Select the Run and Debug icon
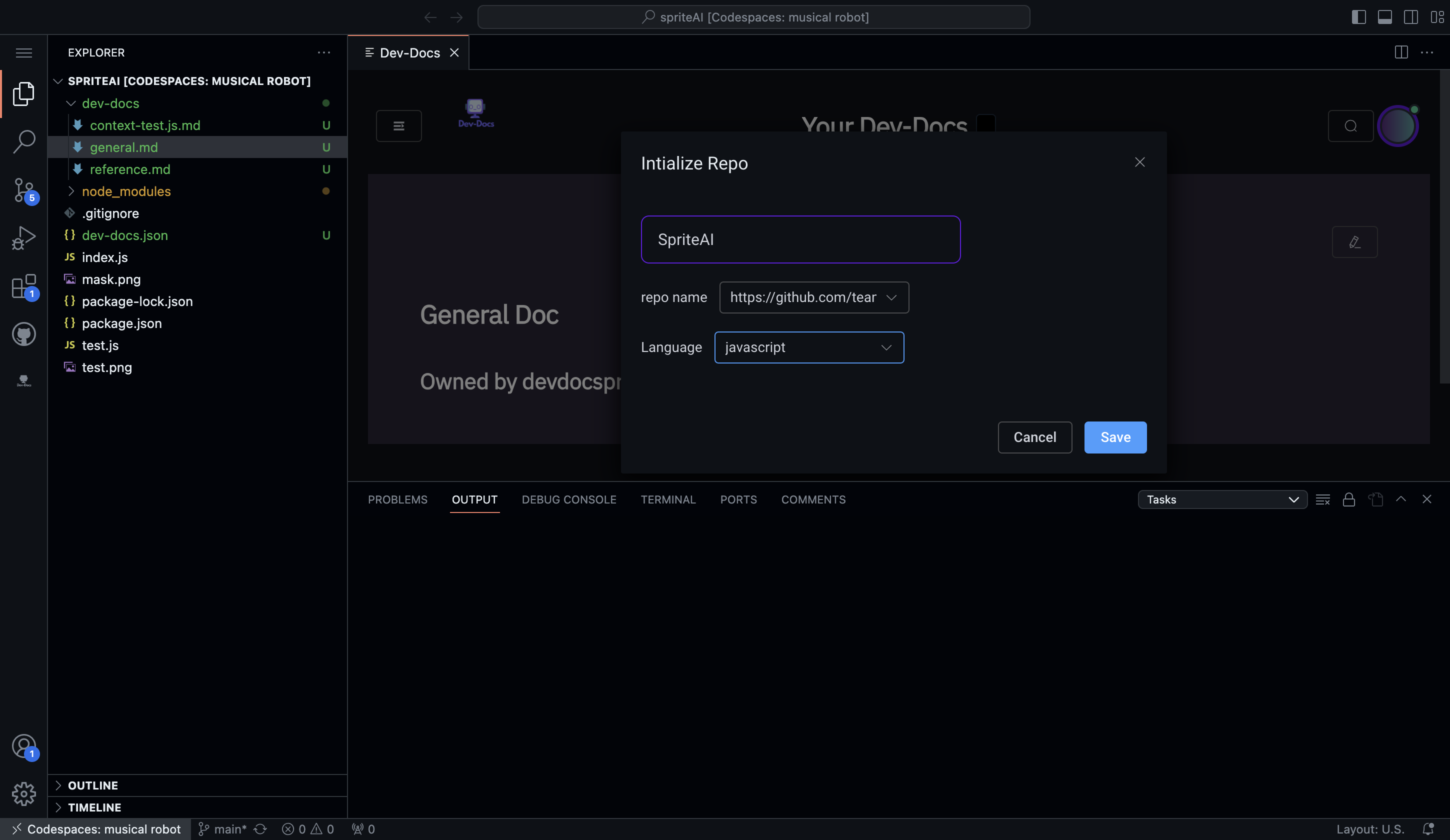The width and height of the screenshot is (1450, 840). (x=23, y=237)
